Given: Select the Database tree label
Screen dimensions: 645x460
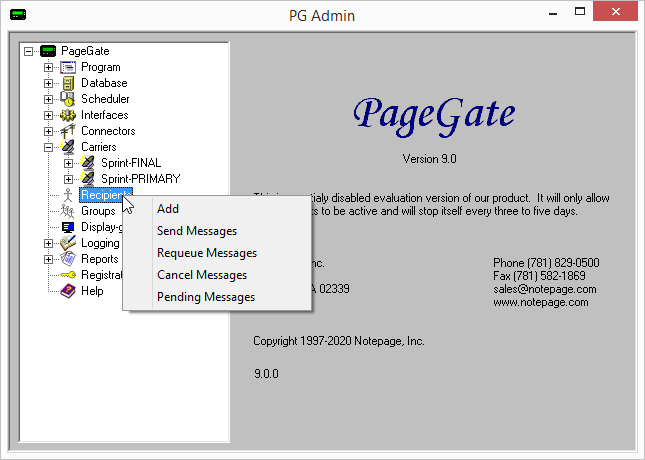Looking at the screenshot, I should [x=104, y=83].
